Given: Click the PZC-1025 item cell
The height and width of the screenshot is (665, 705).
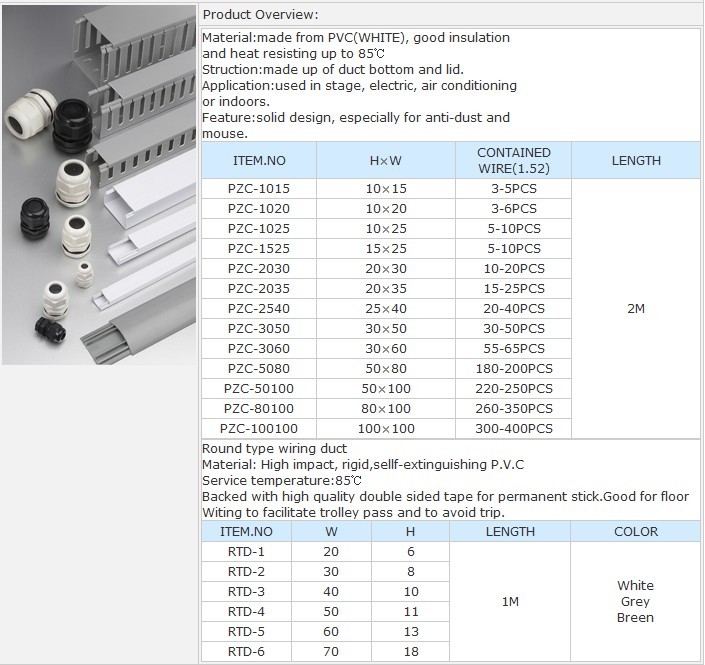Looking at the screenshot, I should pos(259,229).
